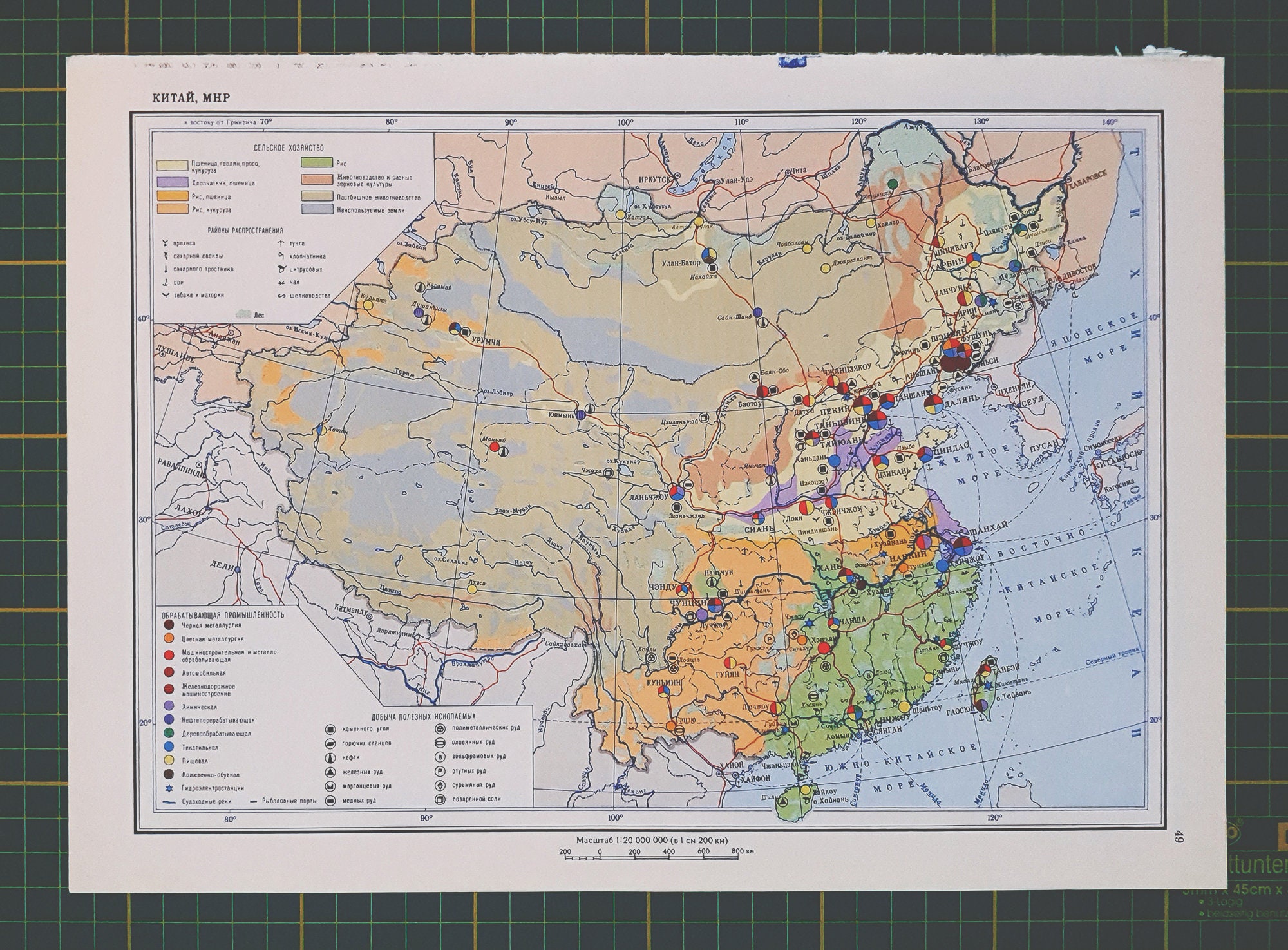
Task: Select the manganese ore legend symbol
Action: tap(330, 786)
